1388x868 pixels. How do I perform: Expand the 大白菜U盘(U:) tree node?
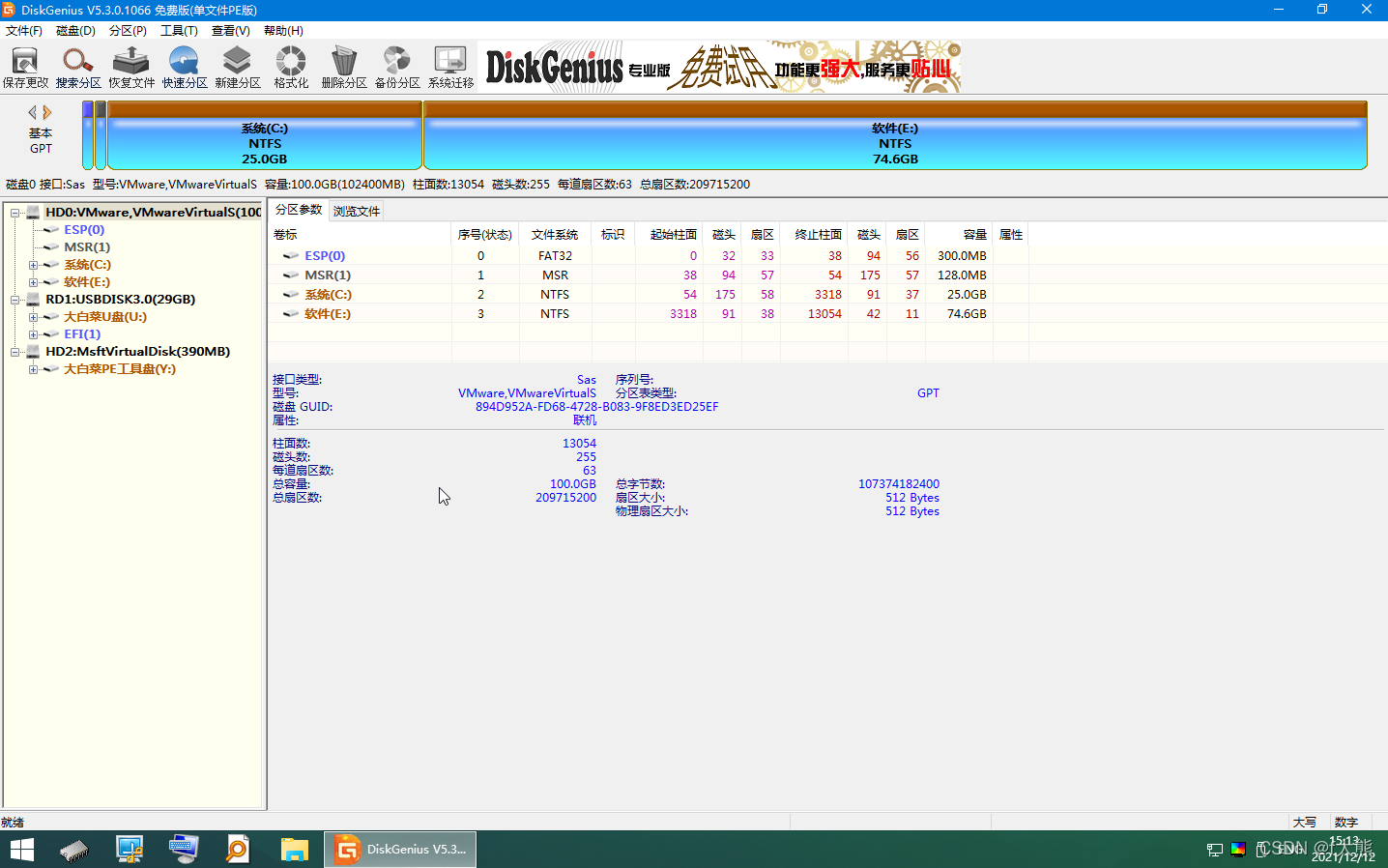point(33,317)
